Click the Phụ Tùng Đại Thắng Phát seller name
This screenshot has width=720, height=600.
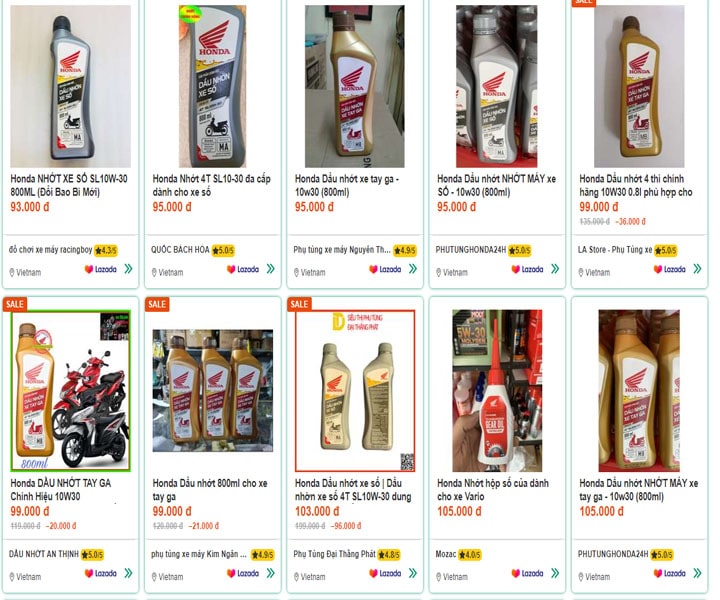[x=334, y=554]
